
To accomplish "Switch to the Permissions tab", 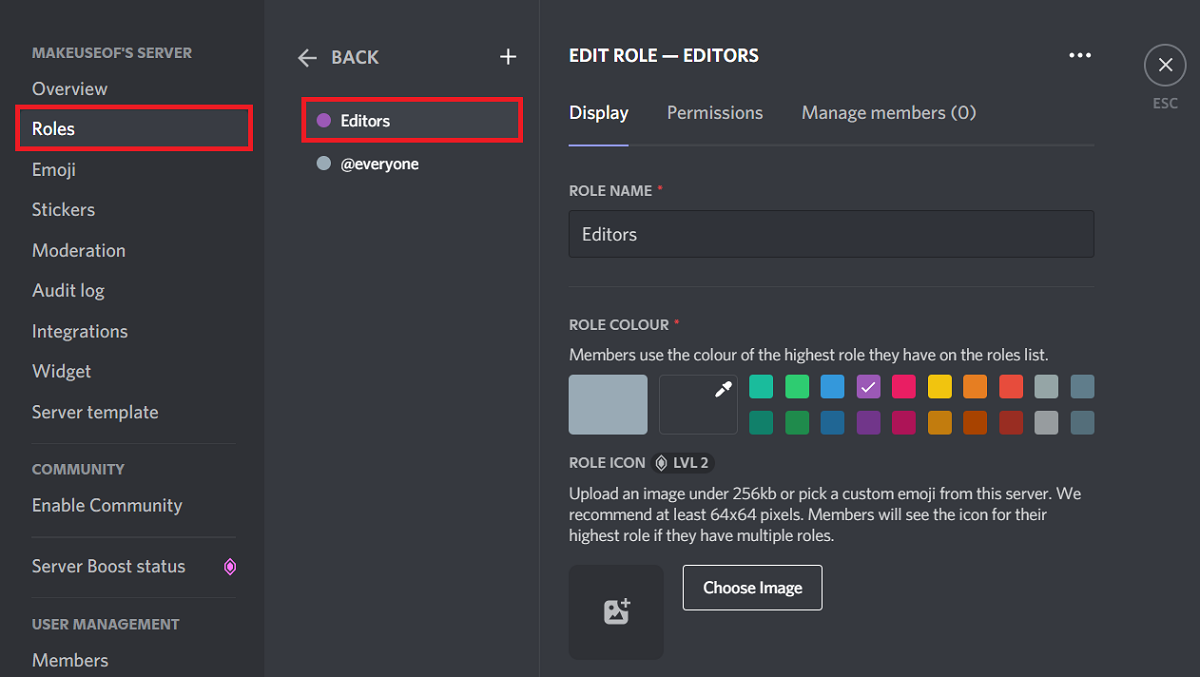I will point(714,113).
